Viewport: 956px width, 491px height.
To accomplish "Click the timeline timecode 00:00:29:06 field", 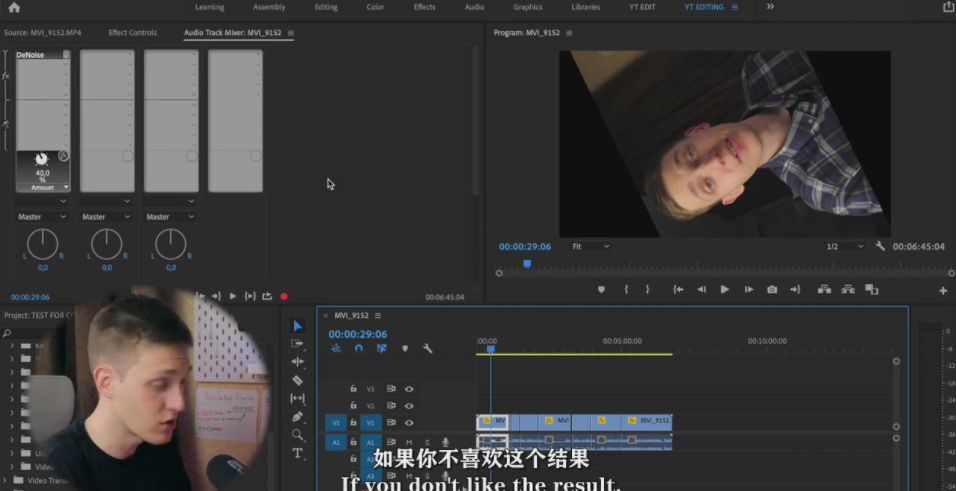I will click(357, 334).
